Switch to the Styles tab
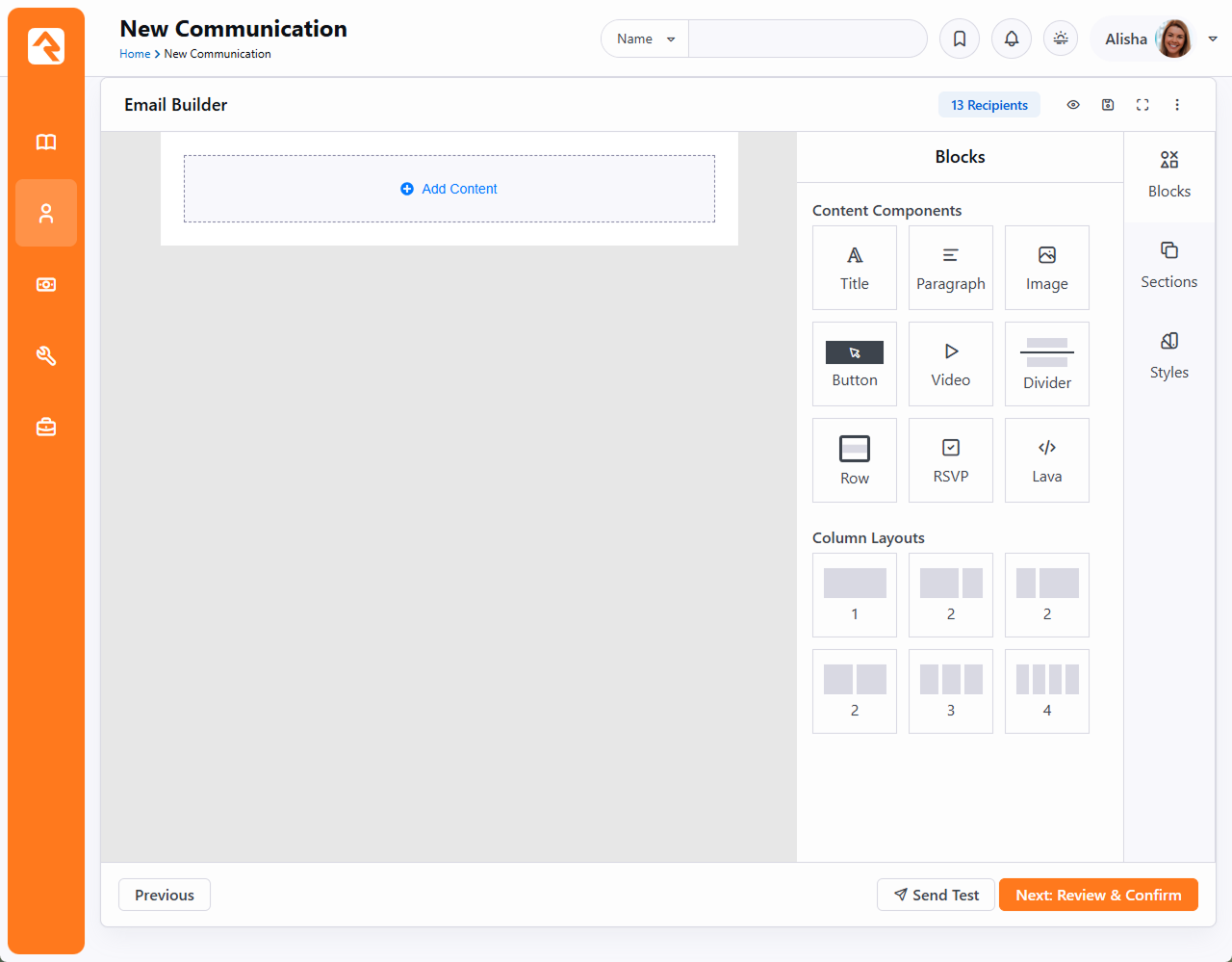Image resolution: width=1232 pixels, height=962 pixels. click(x=1168, y=355)
